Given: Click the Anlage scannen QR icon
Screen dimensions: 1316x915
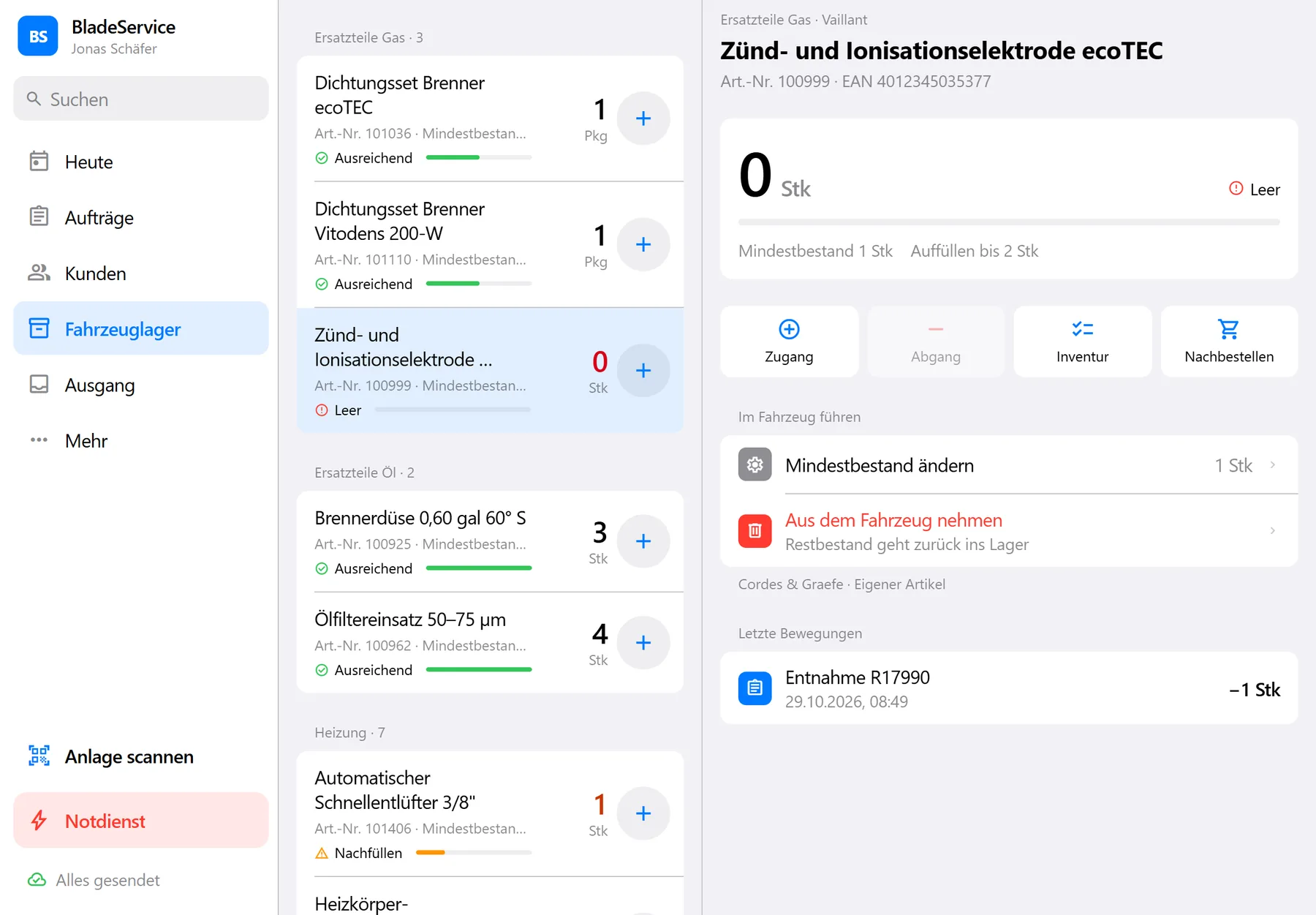Looking at the screenshot, I should click(39, 756).
